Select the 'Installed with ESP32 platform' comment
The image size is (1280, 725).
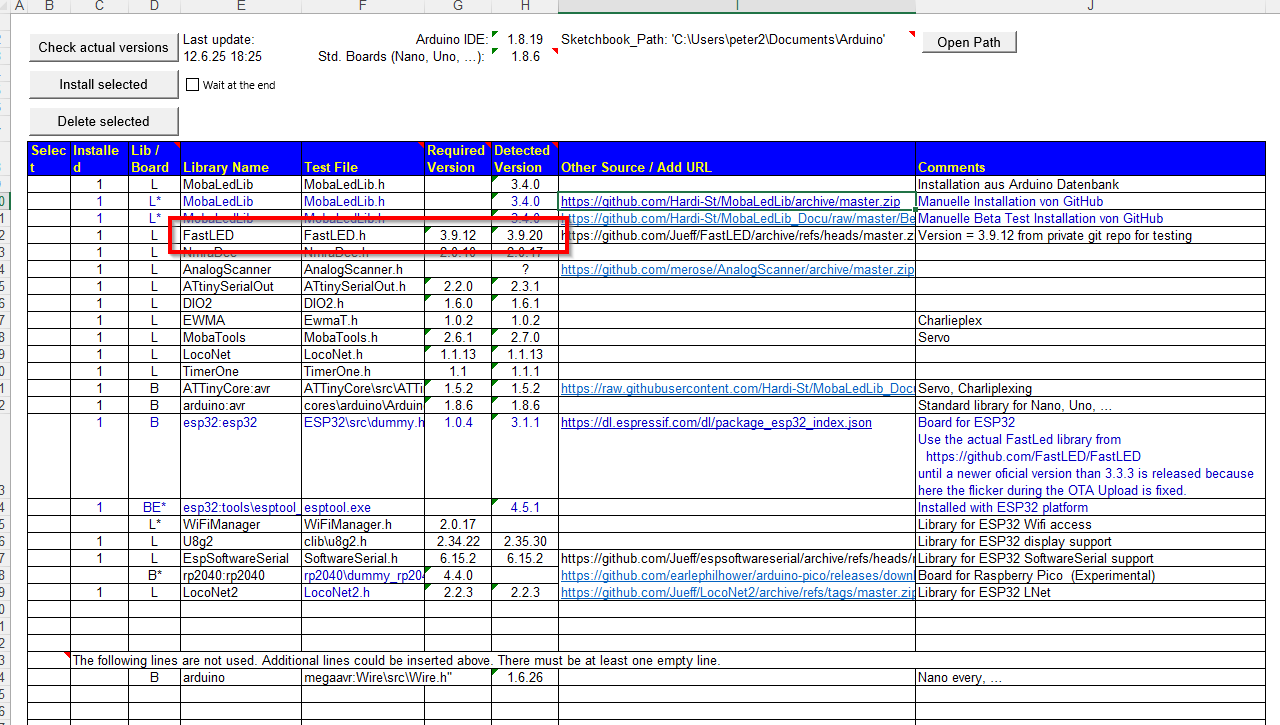[1091, 508]
